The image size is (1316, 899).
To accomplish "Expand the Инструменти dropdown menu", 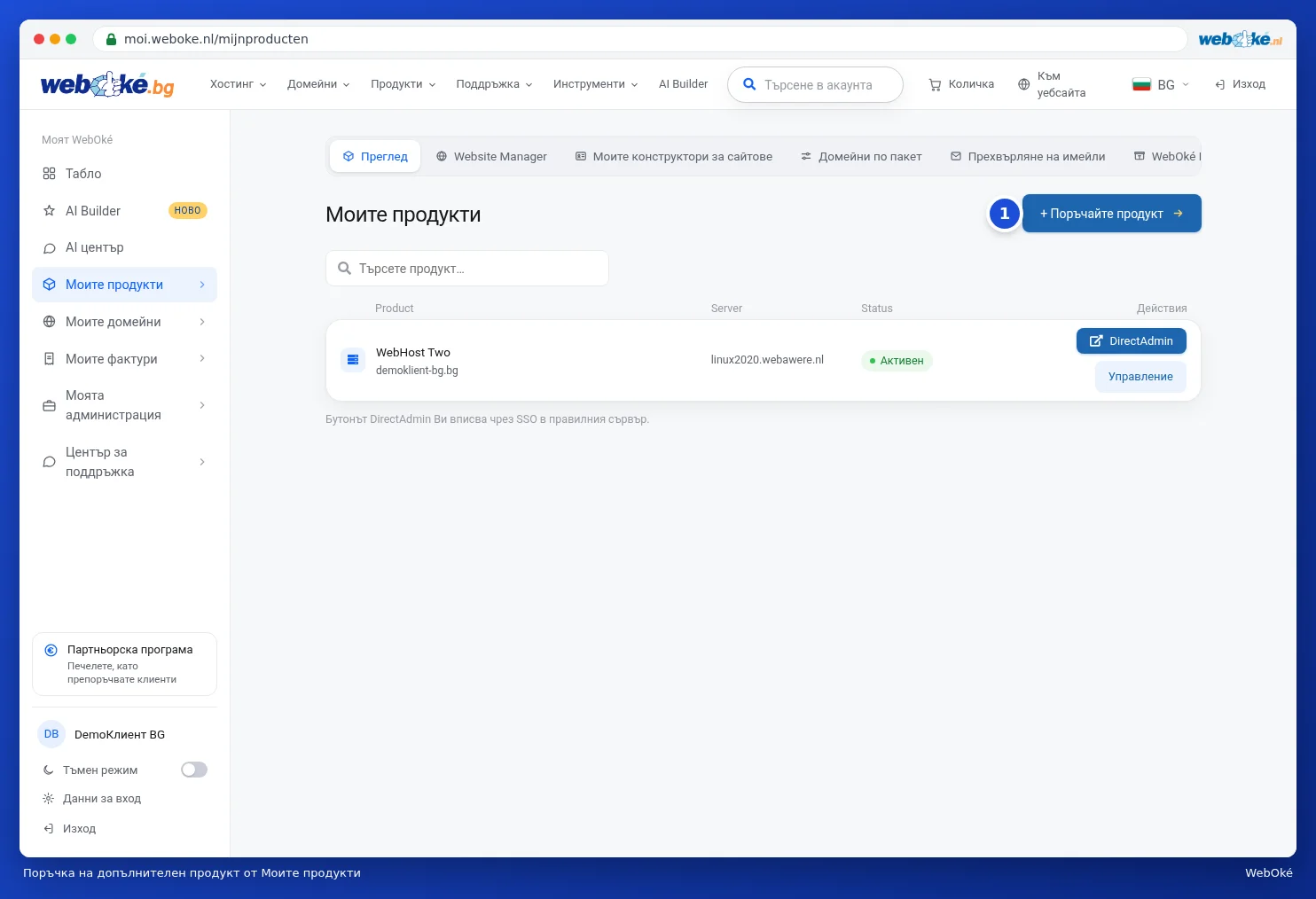I will tap(595, 84).
